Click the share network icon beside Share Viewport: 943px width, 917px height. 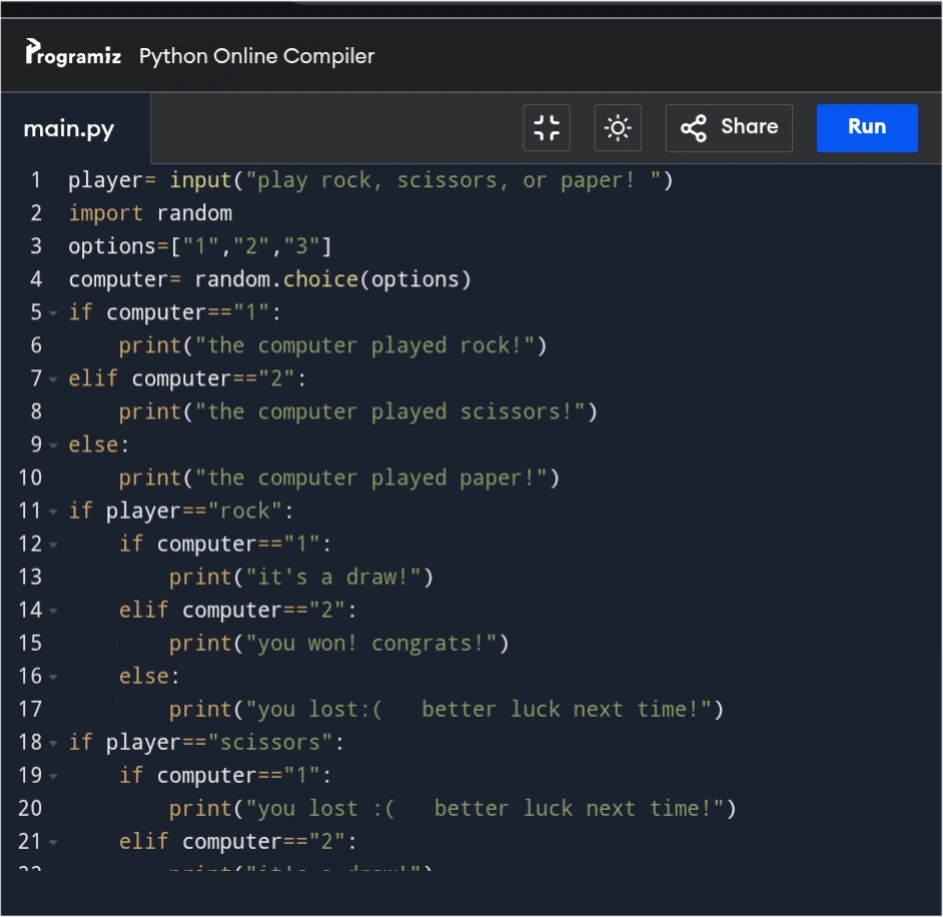point(695,127)
